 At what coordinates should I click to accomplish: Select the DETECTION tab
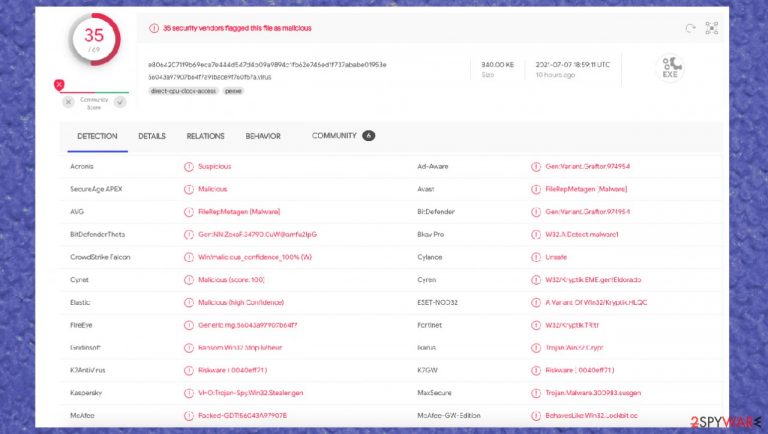[97, 136]
